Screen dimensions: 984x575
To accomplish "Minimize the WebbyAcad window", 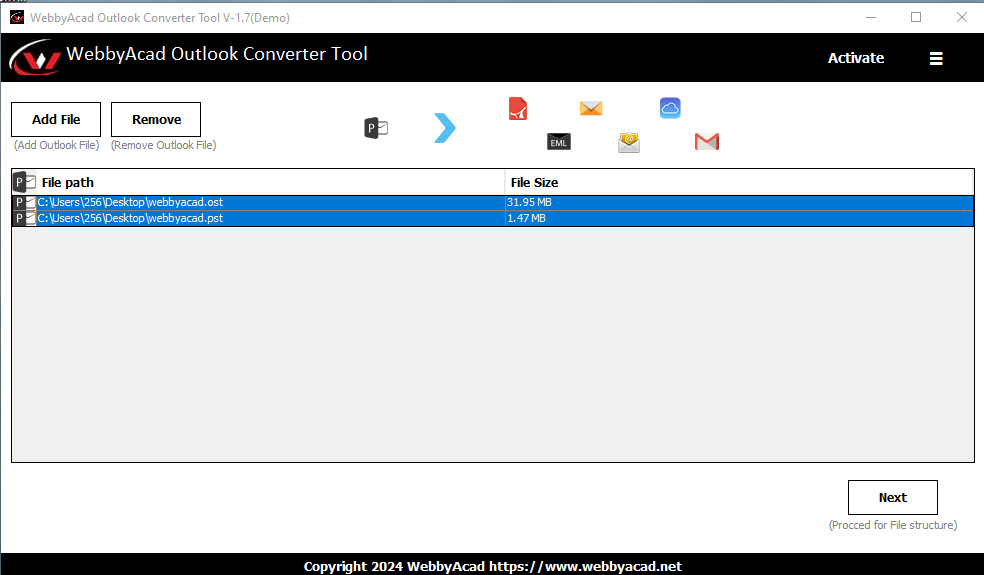I will pos(870,18).
